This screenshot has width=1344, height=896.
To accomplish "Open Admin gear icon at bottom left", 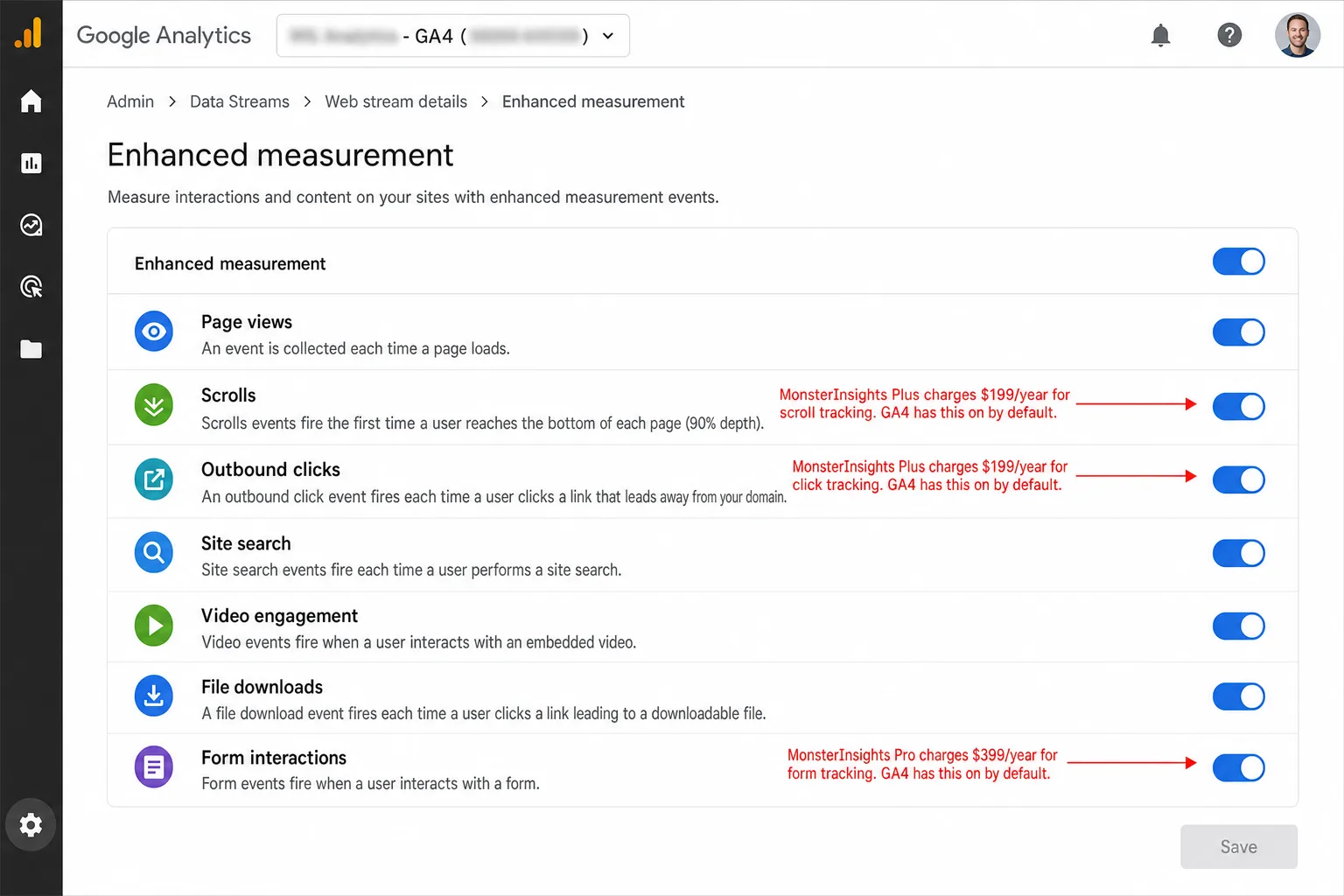I will pyautogui.click(x=31, y=824).
